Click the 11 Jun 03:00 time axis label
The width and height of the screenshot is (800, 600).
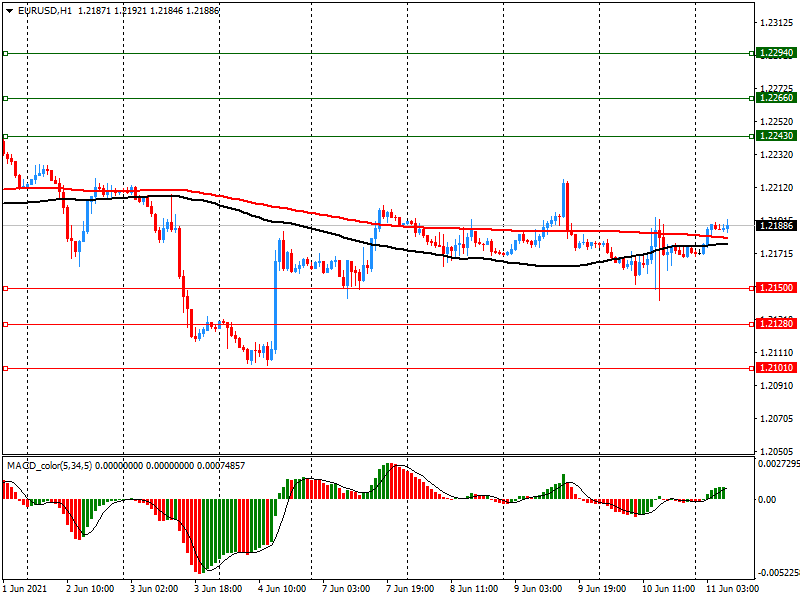click(732, 589)
